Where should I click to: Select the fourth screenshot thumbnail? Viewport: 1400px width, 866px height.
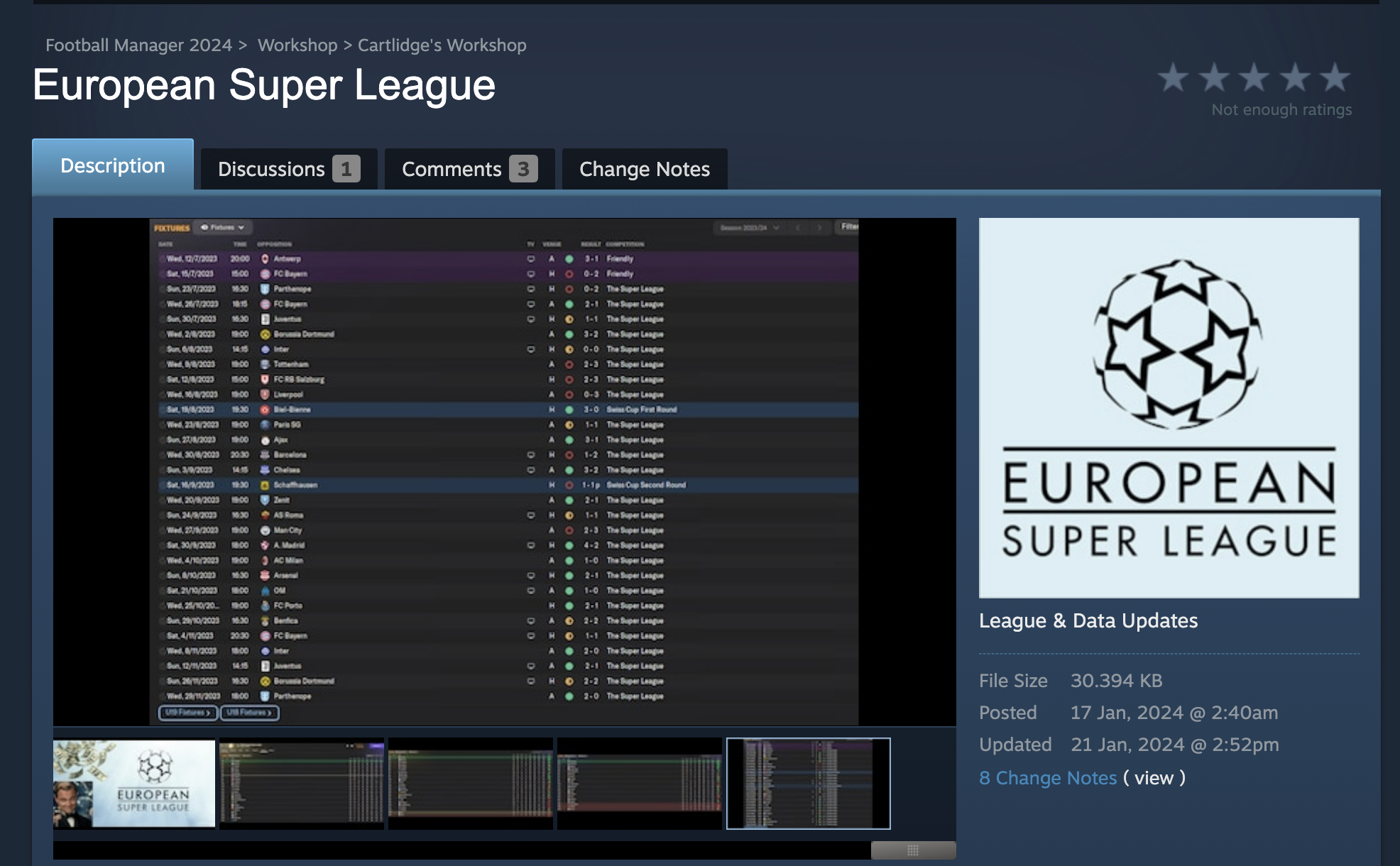(640, 784)
